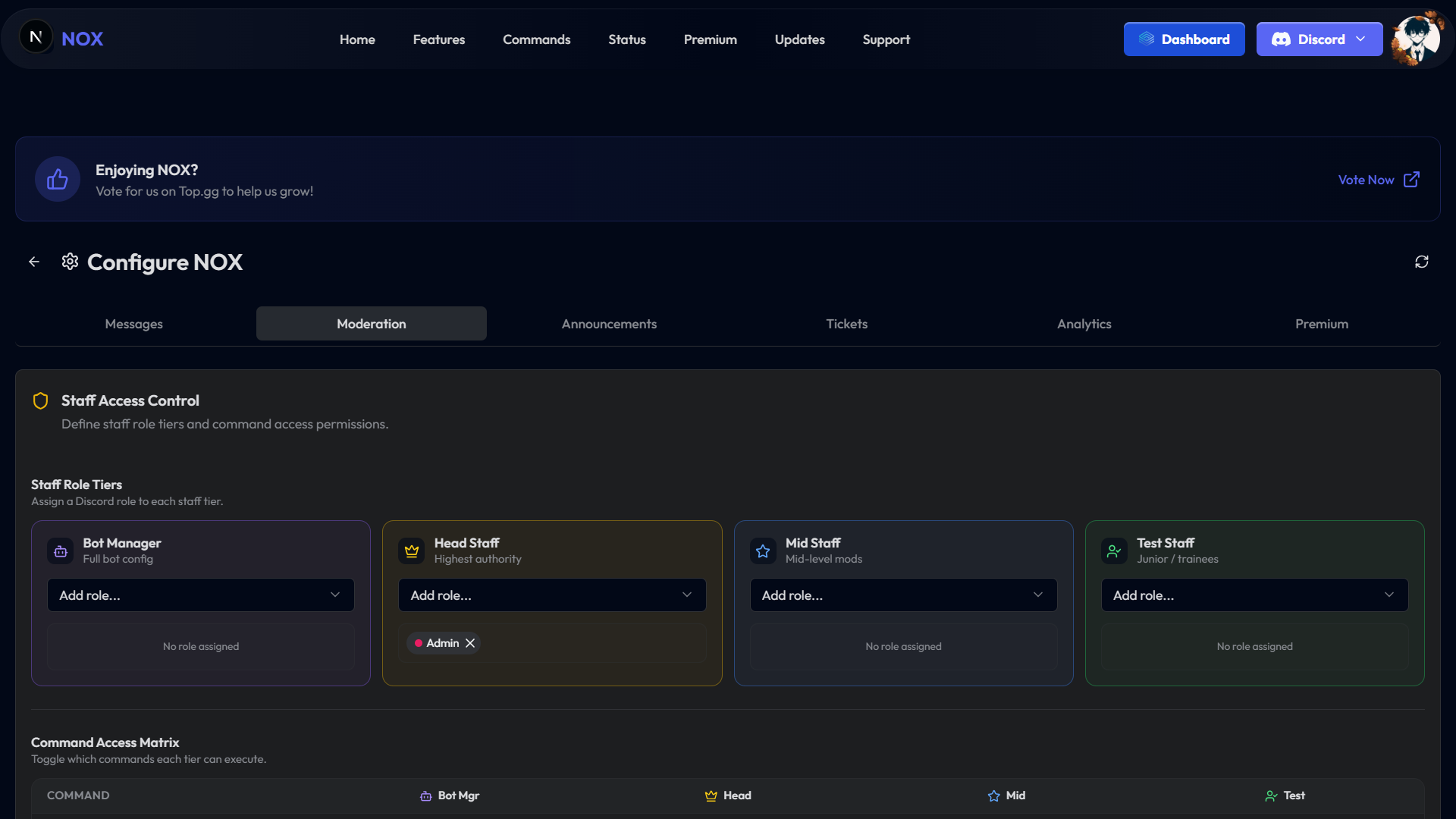Switch to the Tickets tab

(846, 324)
